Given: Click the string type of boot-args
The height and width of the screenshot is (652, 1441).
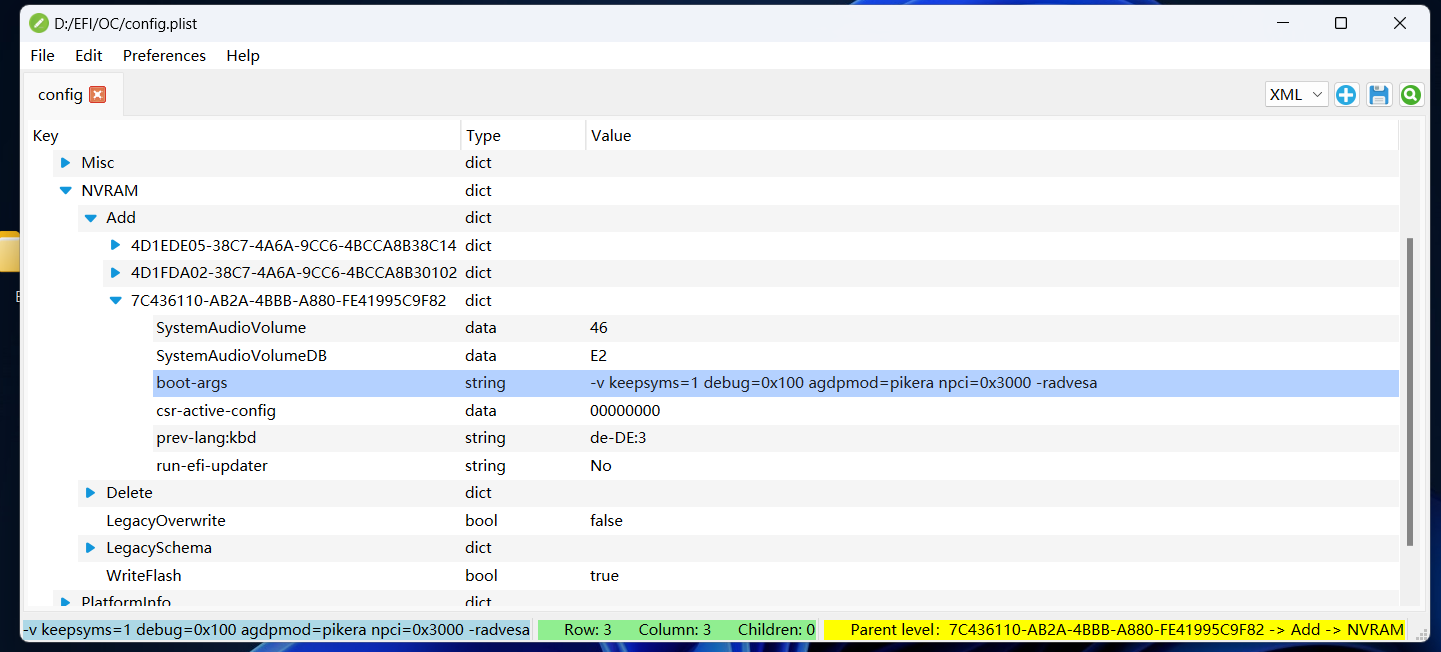Looking at the screenshot, I should [485, 383].
